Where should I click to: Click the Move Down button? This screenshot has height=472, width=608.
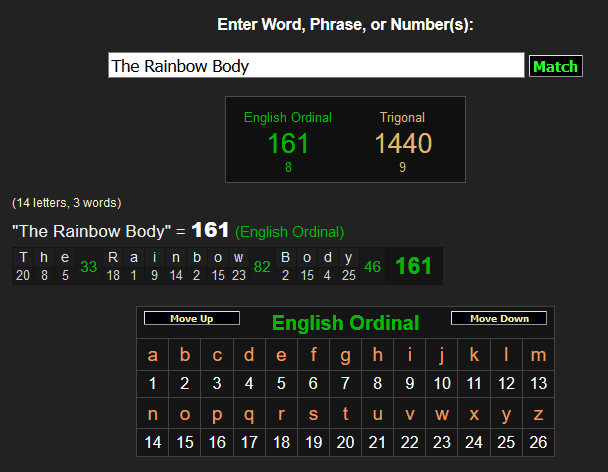pos(498,319)
